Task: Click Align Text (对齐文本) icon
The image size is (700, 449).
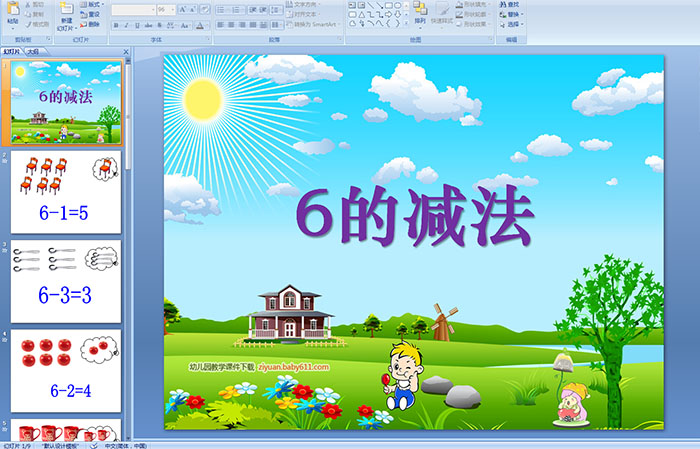Action: point(289,14)
